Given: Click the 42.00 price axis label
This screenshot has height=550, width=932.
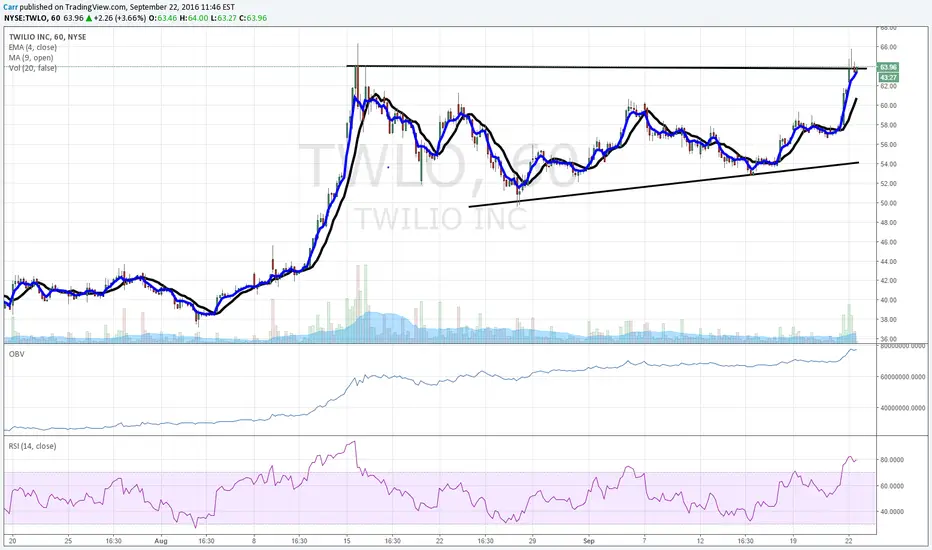Looking at the screenshot, I should pos(888,281).
